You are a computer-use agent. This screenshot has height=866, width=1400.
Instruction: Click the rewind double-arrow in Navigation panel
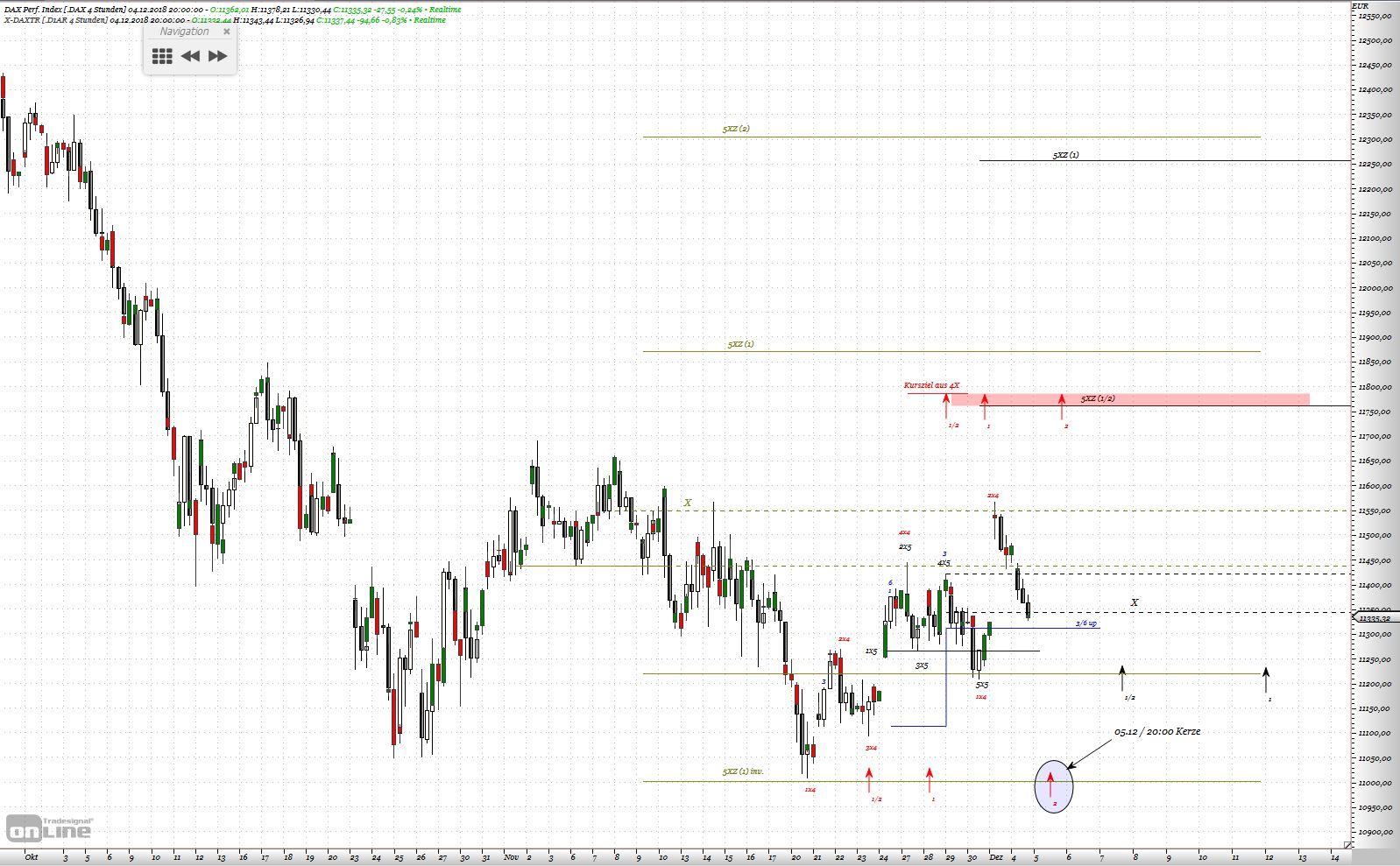(x=190, y=56)
